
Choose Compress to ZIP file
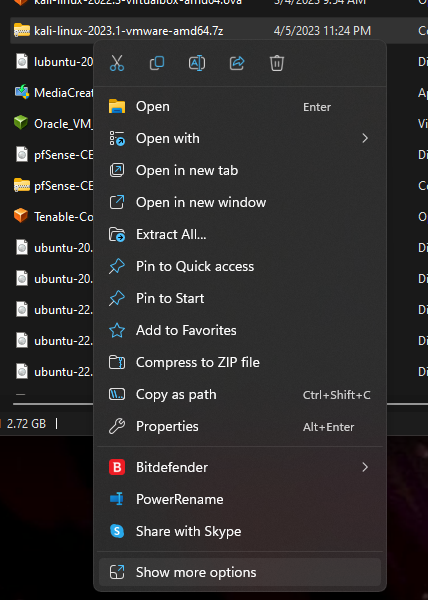(x=240, y=362)
